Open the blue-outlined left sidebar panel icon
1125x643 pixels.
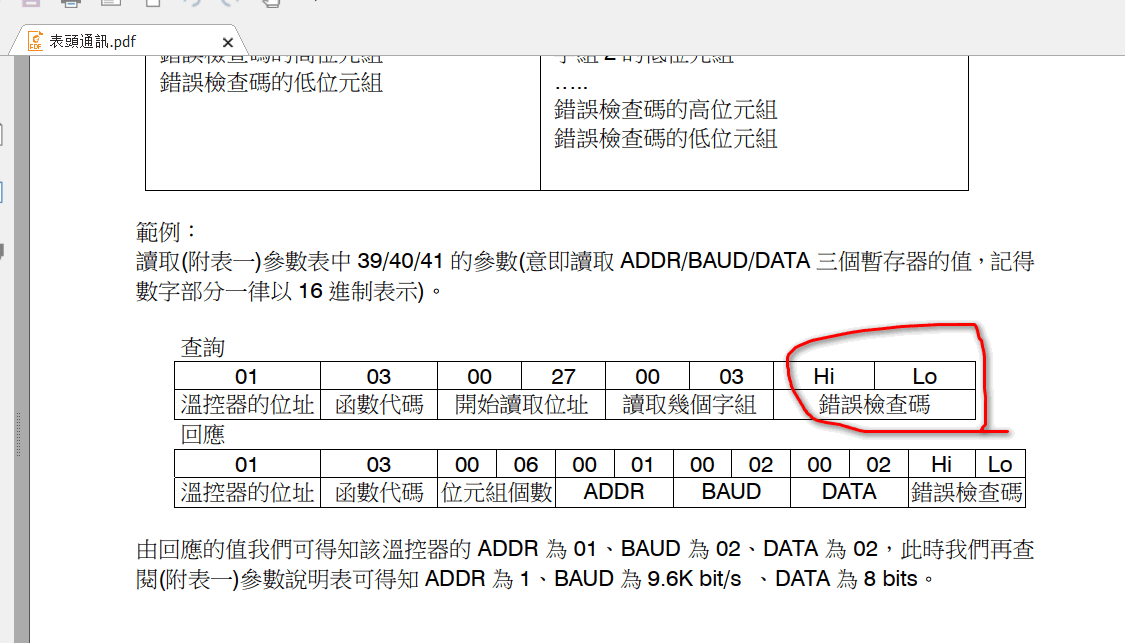[2, 192]
